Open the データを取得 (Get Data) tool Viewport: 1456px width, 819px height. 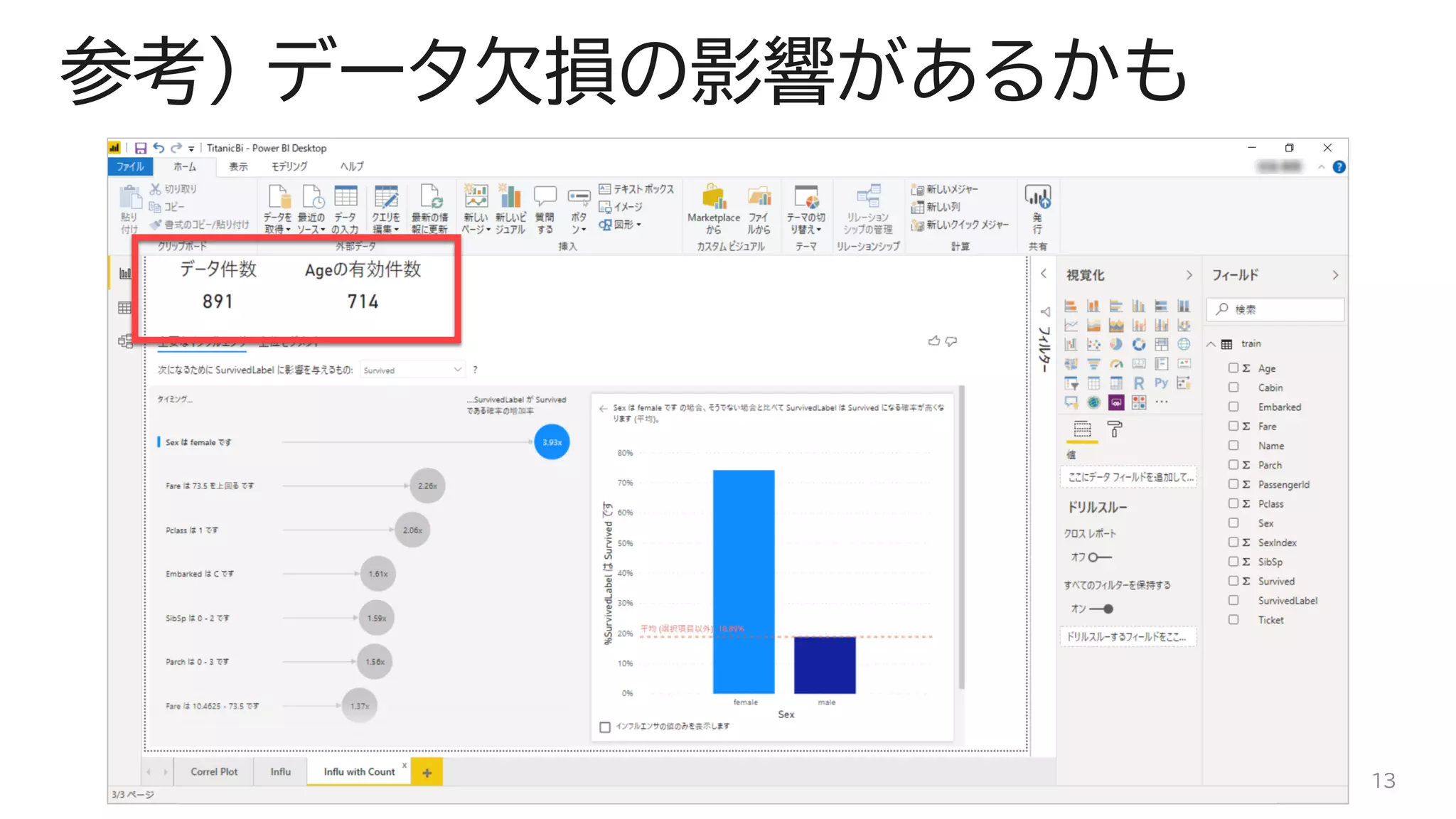click(277, 208)
